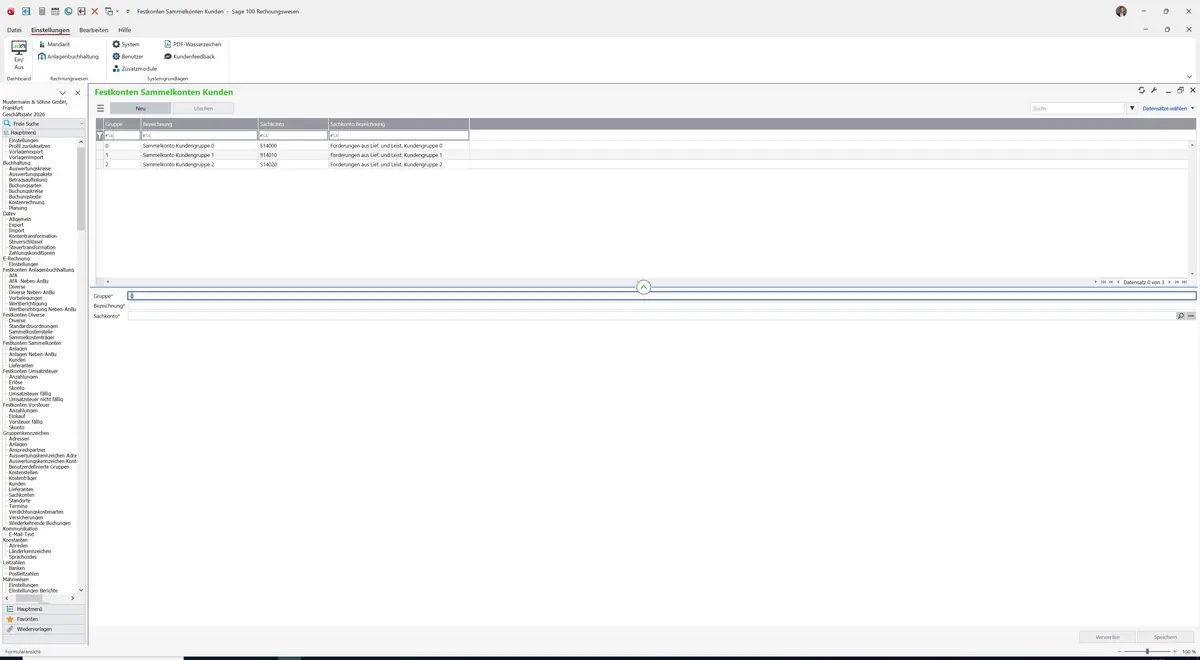Switch to the Einstellungen ribbon tab
Screen dimensions: 1200x660
tap(50, 30)
